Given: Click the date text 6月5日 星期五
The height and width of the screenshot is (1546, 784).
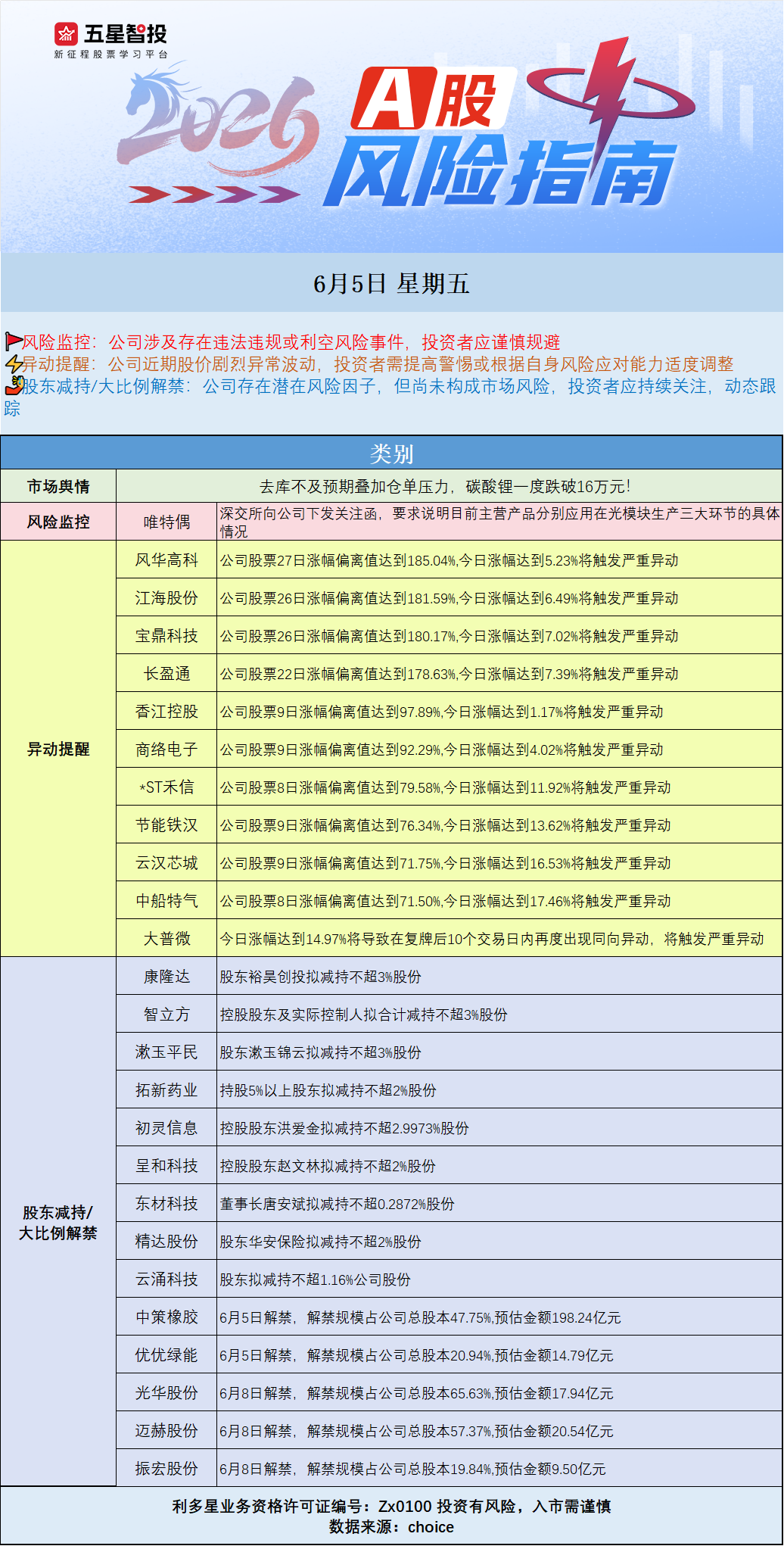Looking at the screenshot, I should pos(391,284).
